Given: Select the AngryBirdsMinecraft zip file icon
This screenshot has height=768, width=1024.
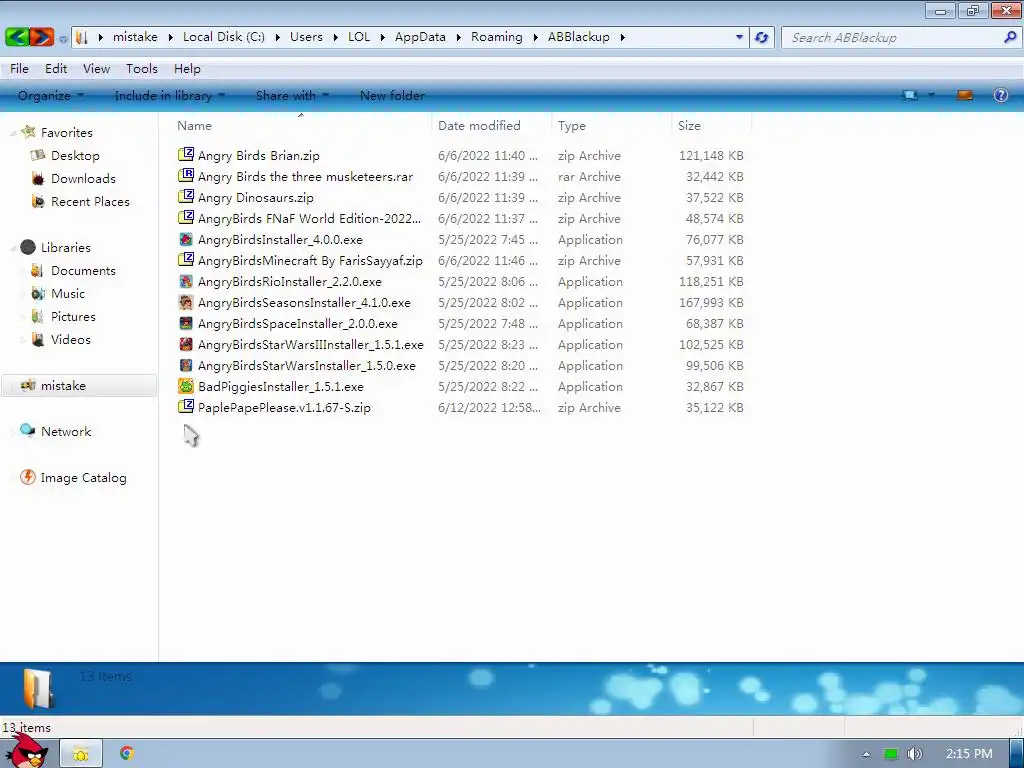Looking at the screenshot, I should [186, 260].
